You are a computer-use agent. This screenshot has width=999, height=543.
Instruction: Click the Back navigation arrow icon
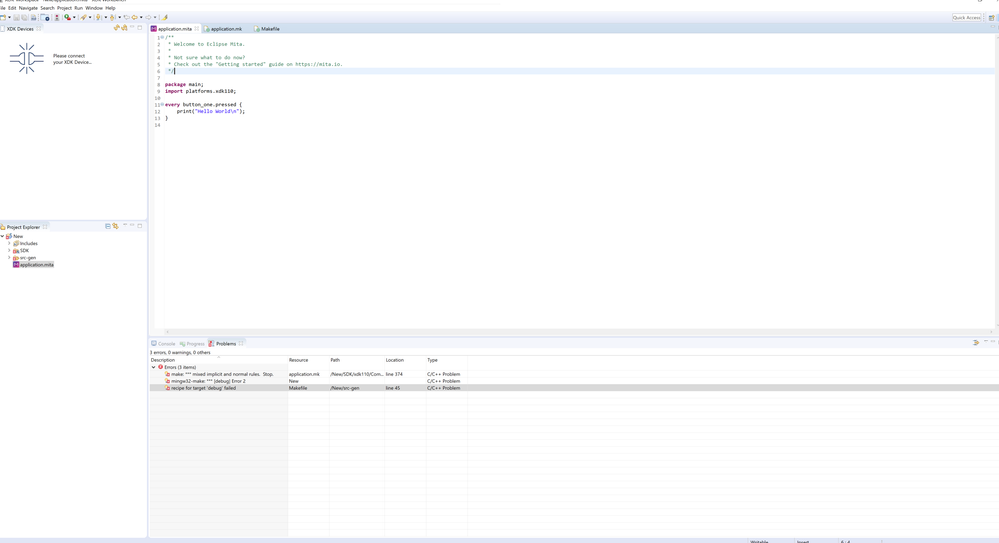coord(134,17)
